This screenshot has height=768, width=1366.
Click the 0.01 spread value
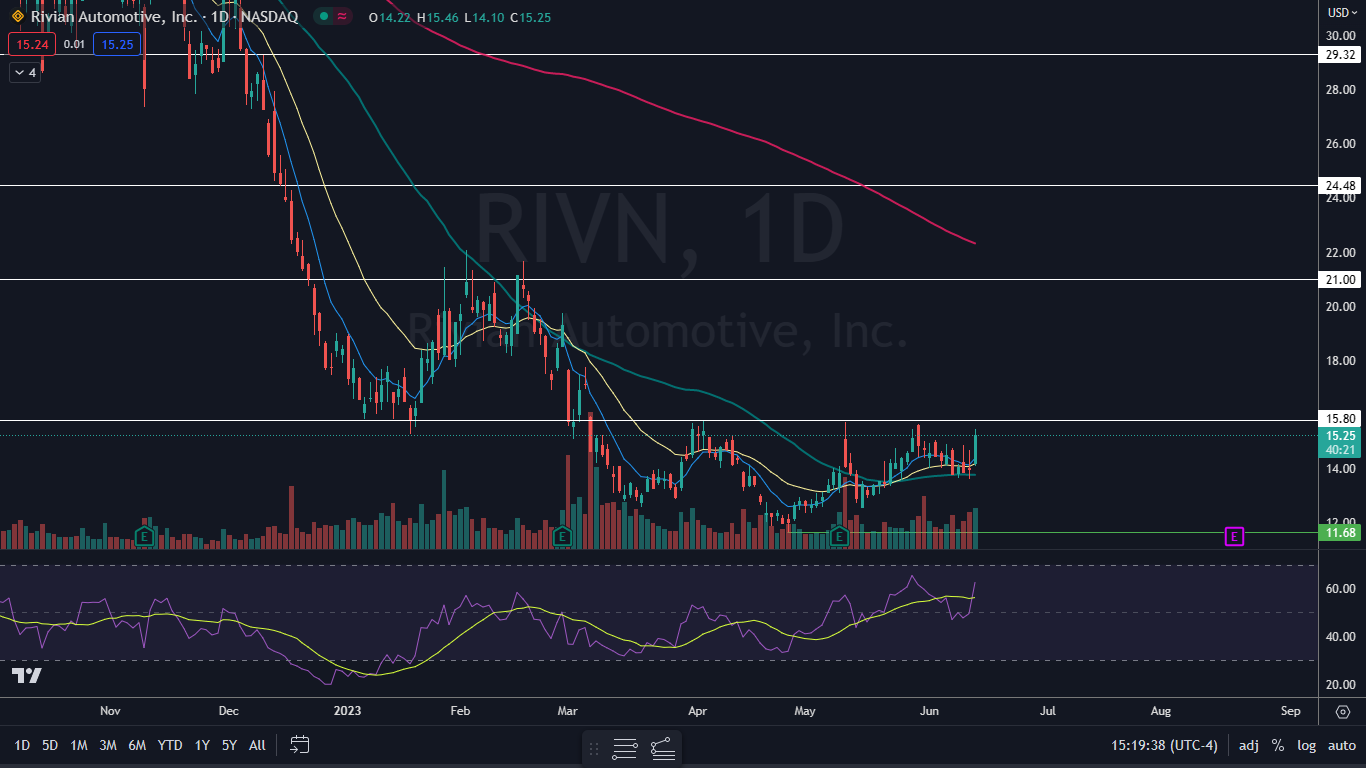click(74, 44)
